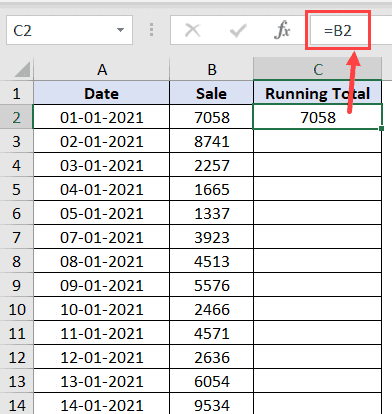Select row 11 header
392x414 pixels.
(x=16, y=333)
